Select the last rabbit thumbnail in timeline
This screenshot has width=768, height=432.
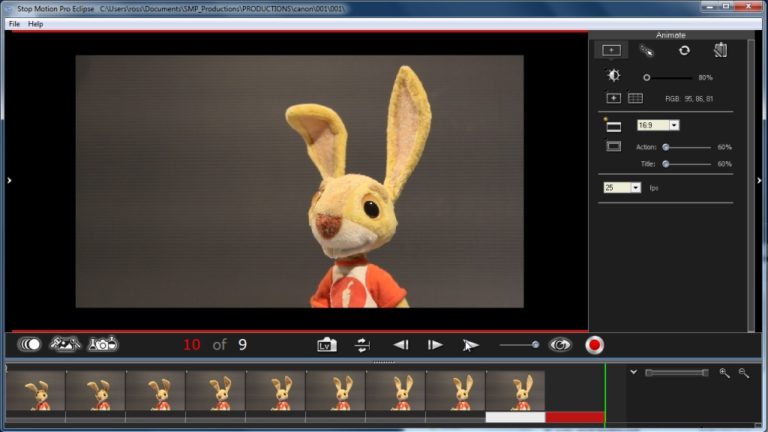(515, 390)
